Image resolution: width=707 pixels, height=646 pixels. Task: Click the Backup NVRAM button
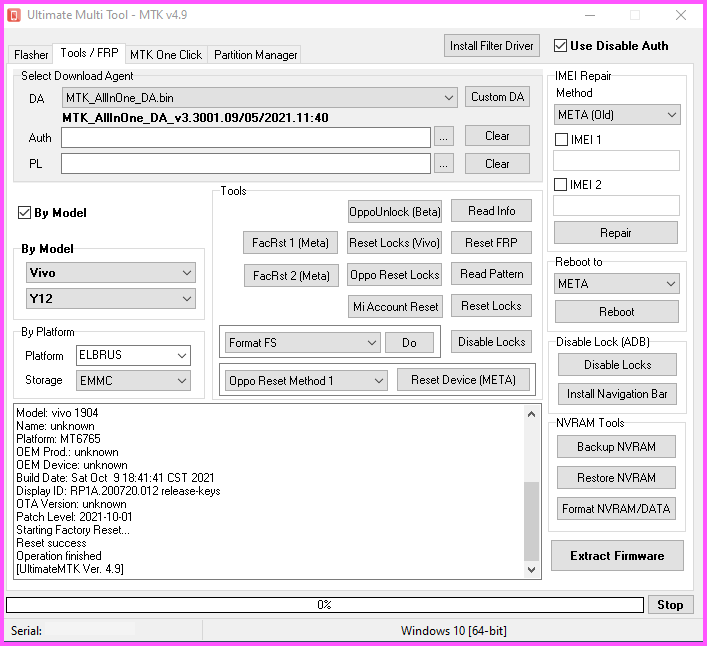[x=616, y=446]
